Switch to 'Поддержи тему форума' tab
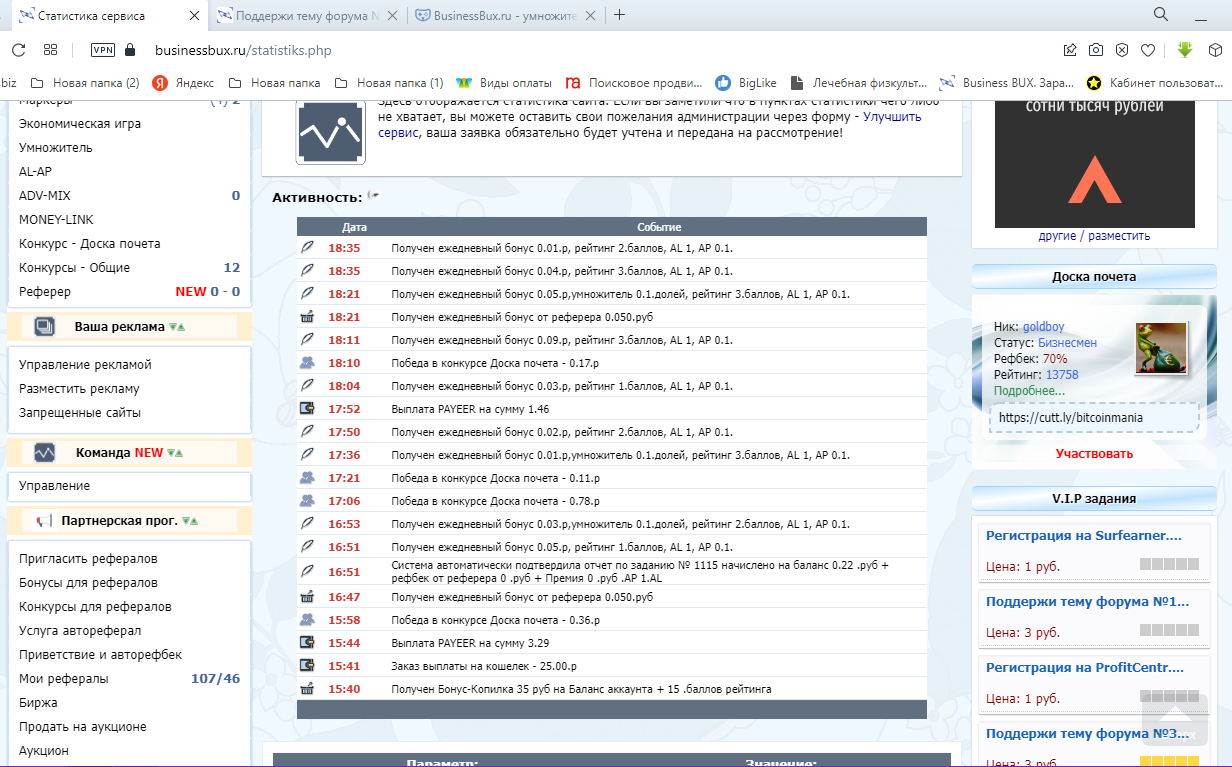Screen dimensions: 1232x767 (307, 16)
